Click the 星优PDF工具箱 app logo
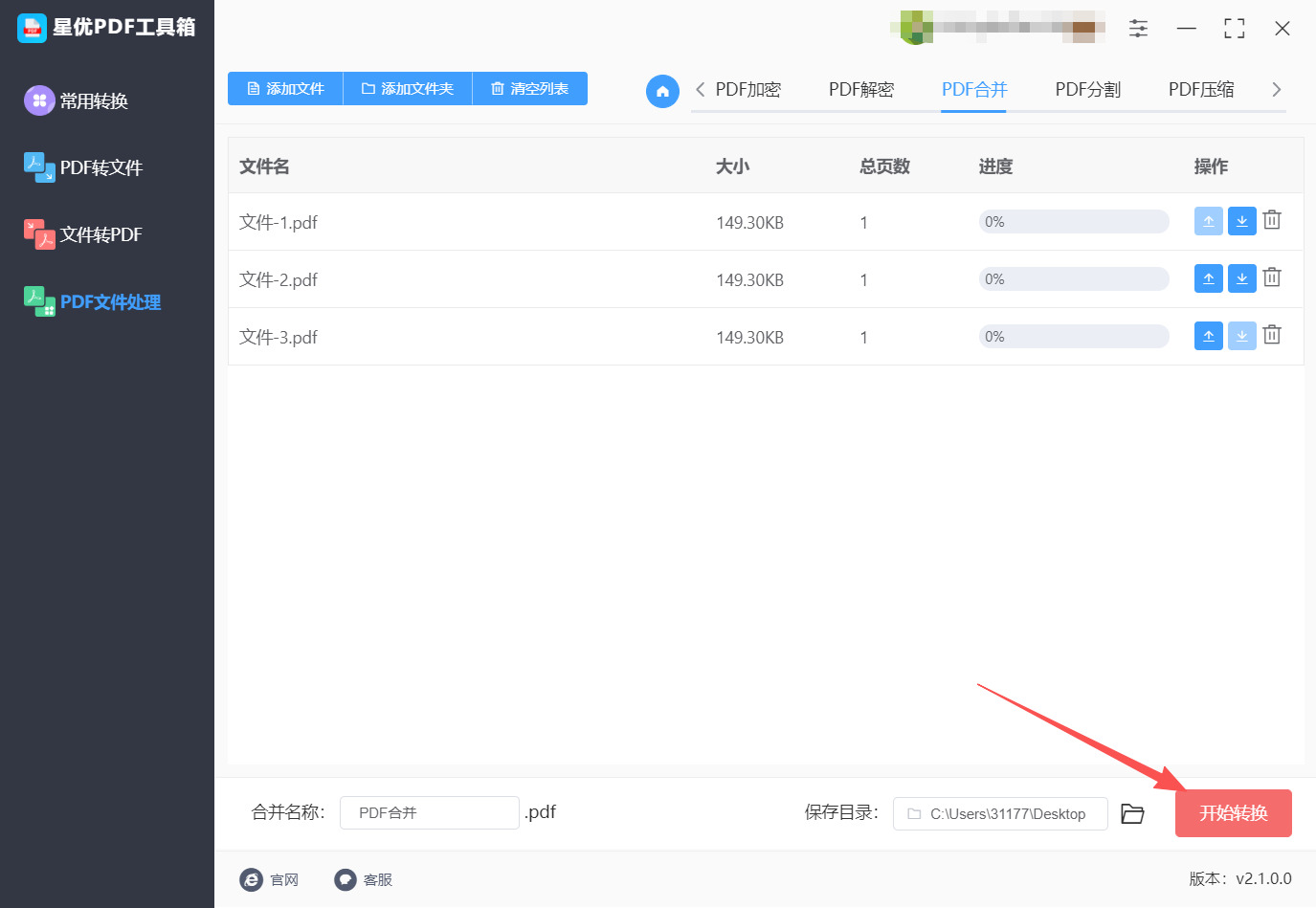 32,28
